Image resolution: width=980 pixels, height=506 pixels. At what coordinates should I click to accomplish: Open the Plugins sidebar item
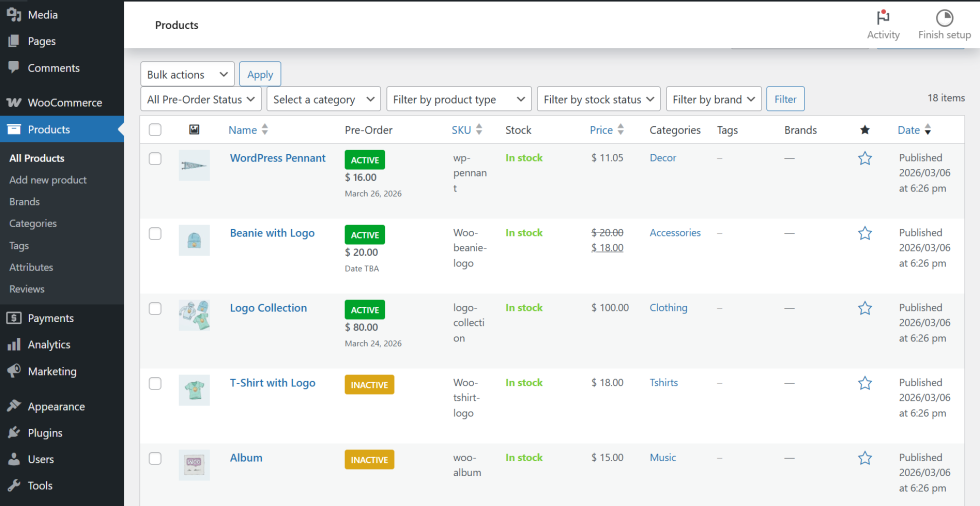point(45,433)
